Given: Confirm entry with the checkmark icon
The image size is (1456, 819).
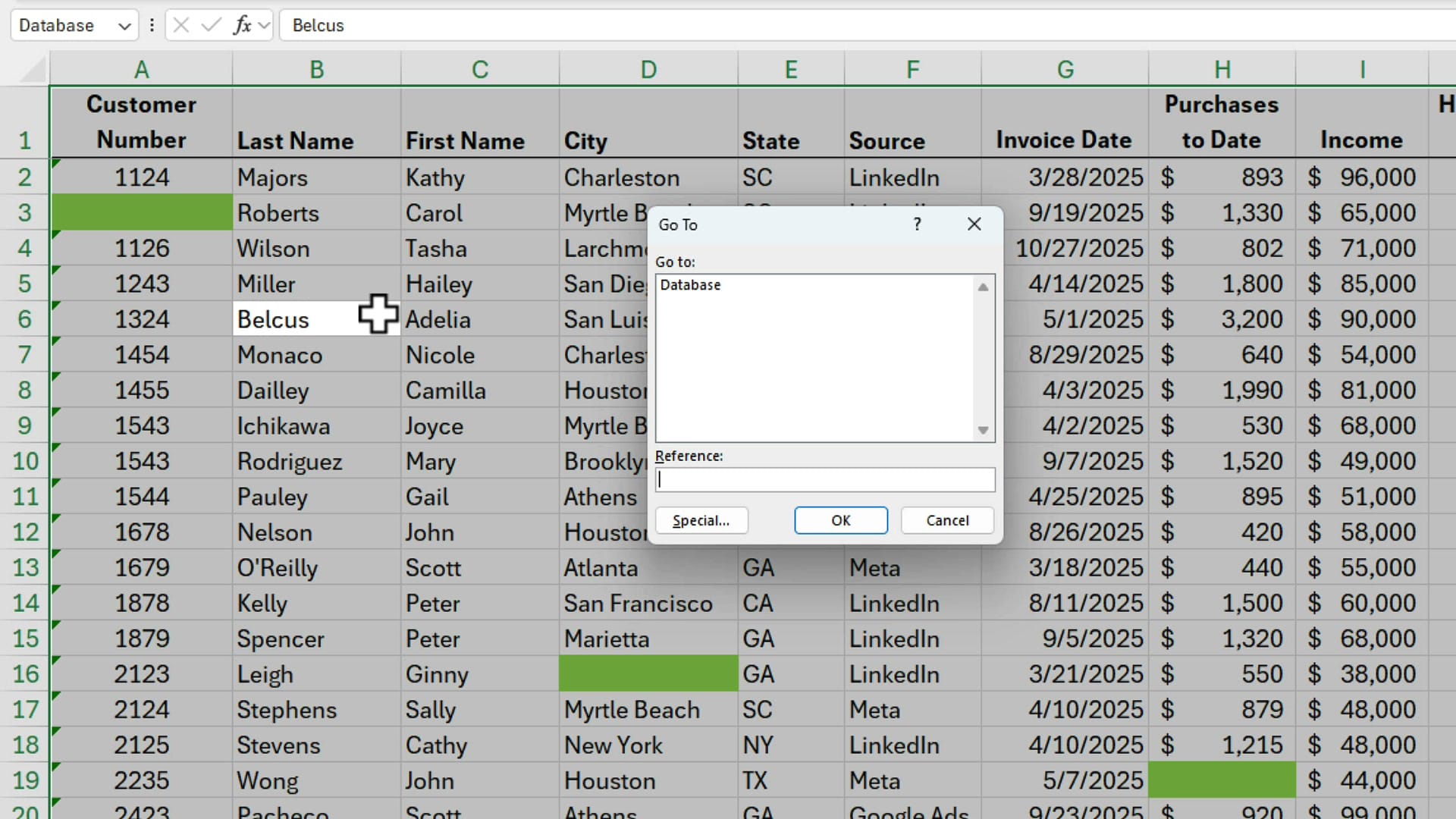Looking at the screenshot, I should [x=211, y=25].
